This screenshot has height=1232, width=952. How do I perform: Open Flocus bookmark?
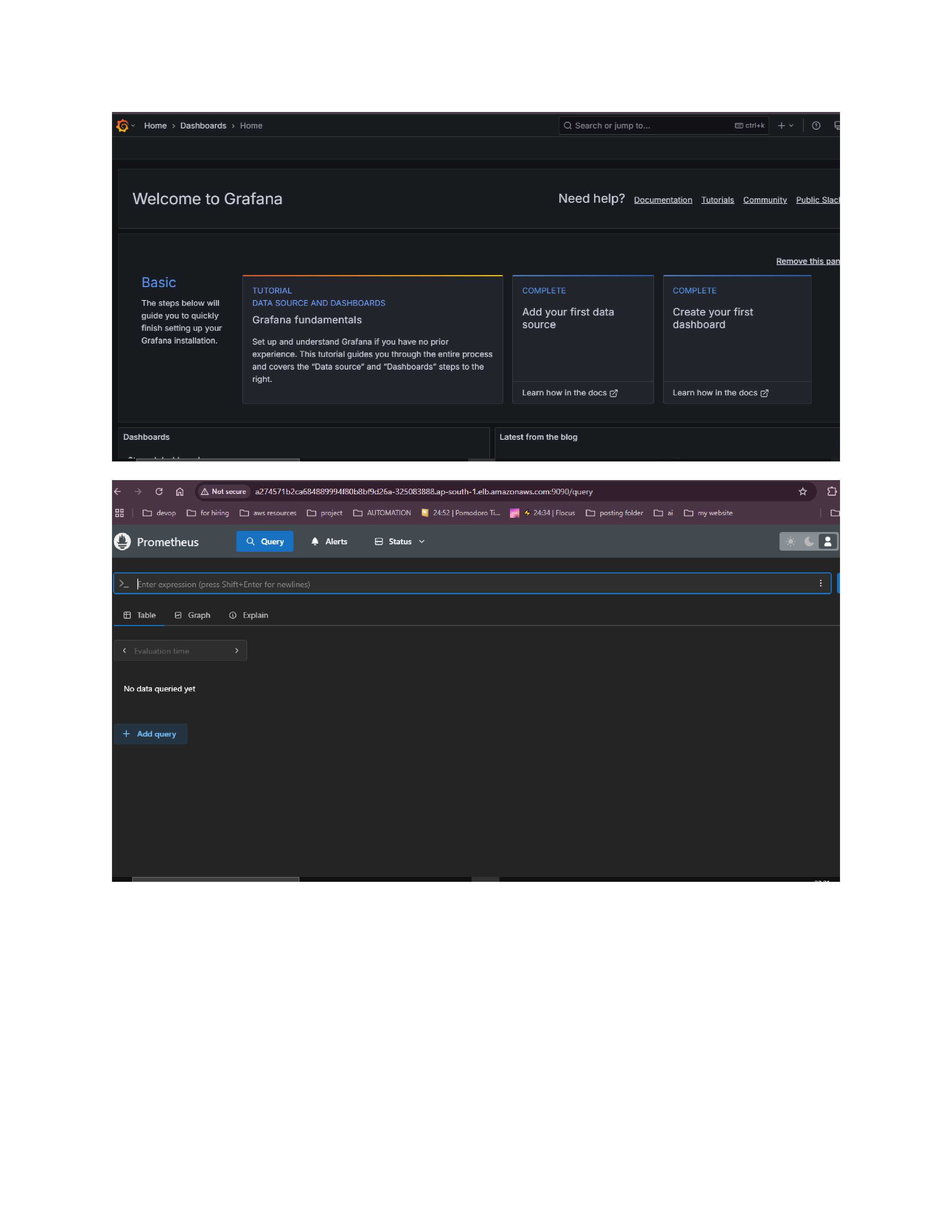[542, 513]
